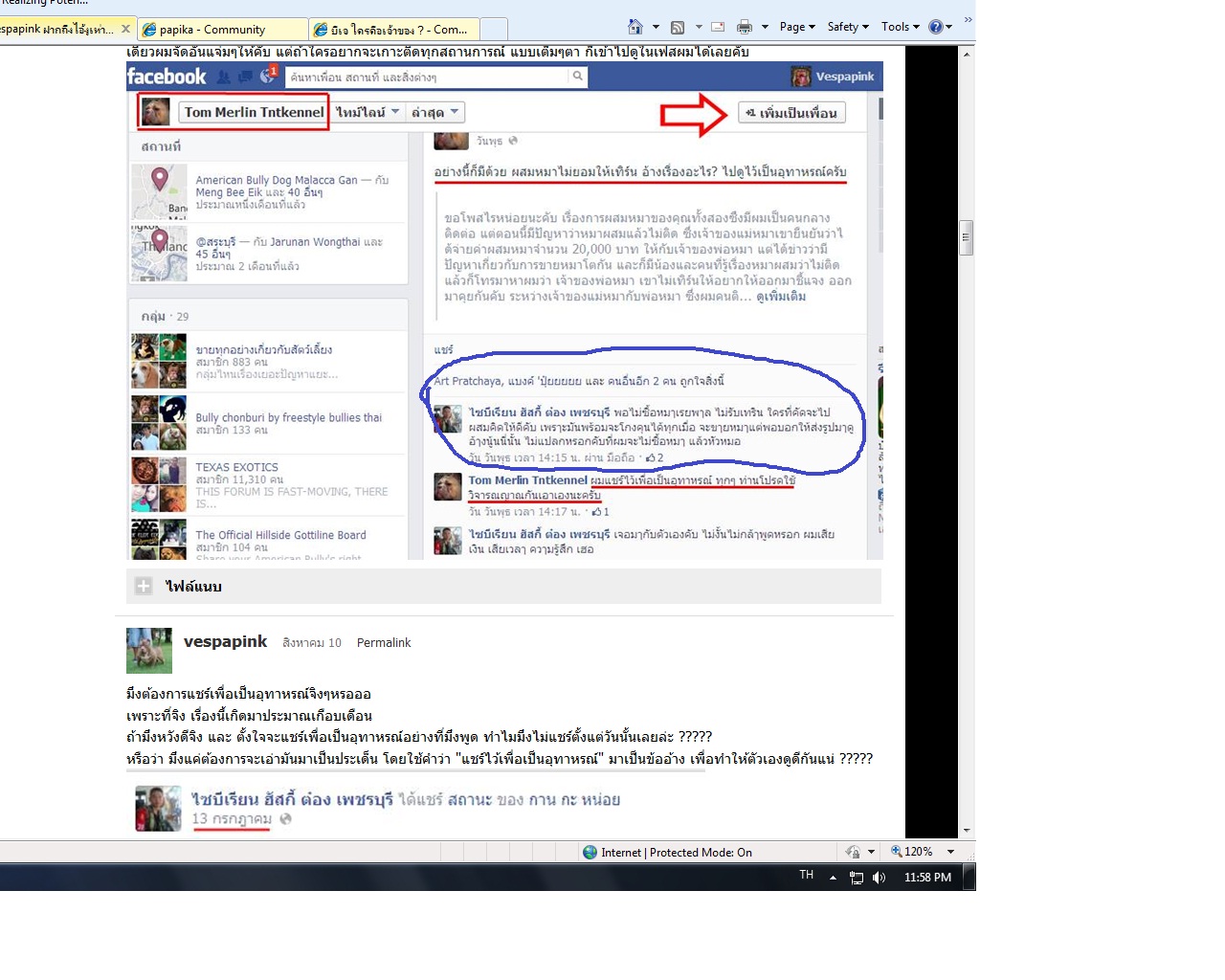Click the volume speaker icon
This screenshot has width=1225, height=980.
[x=880, y=878]
